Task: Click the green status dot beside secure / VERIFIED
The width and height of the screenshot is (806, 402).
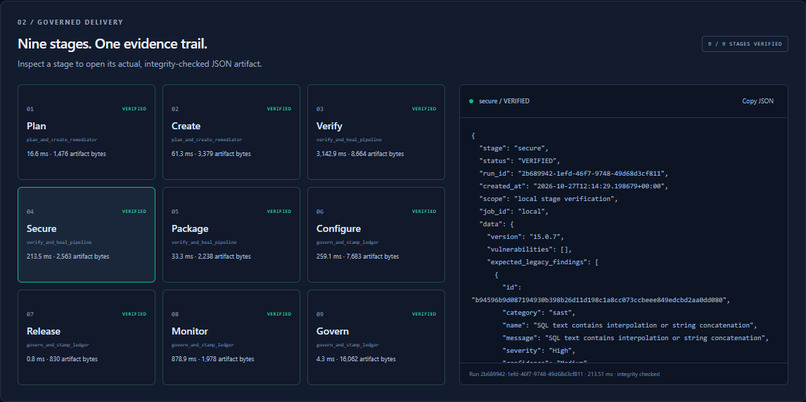Action: tap(471, 101)
